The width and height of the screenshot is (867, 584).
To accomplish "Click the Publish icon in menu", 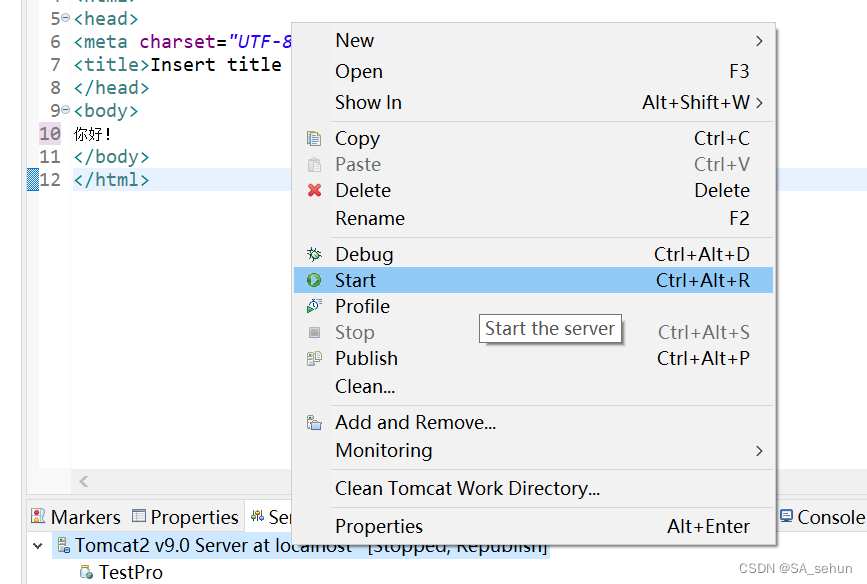I will click(314, 359).
